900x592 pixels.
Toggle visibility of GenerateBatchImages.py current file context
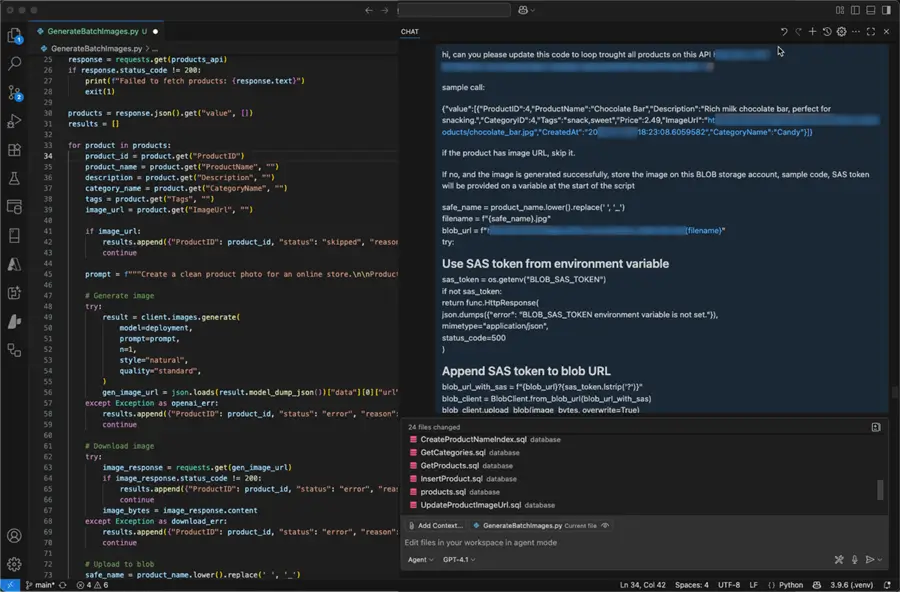click(606, 525)
